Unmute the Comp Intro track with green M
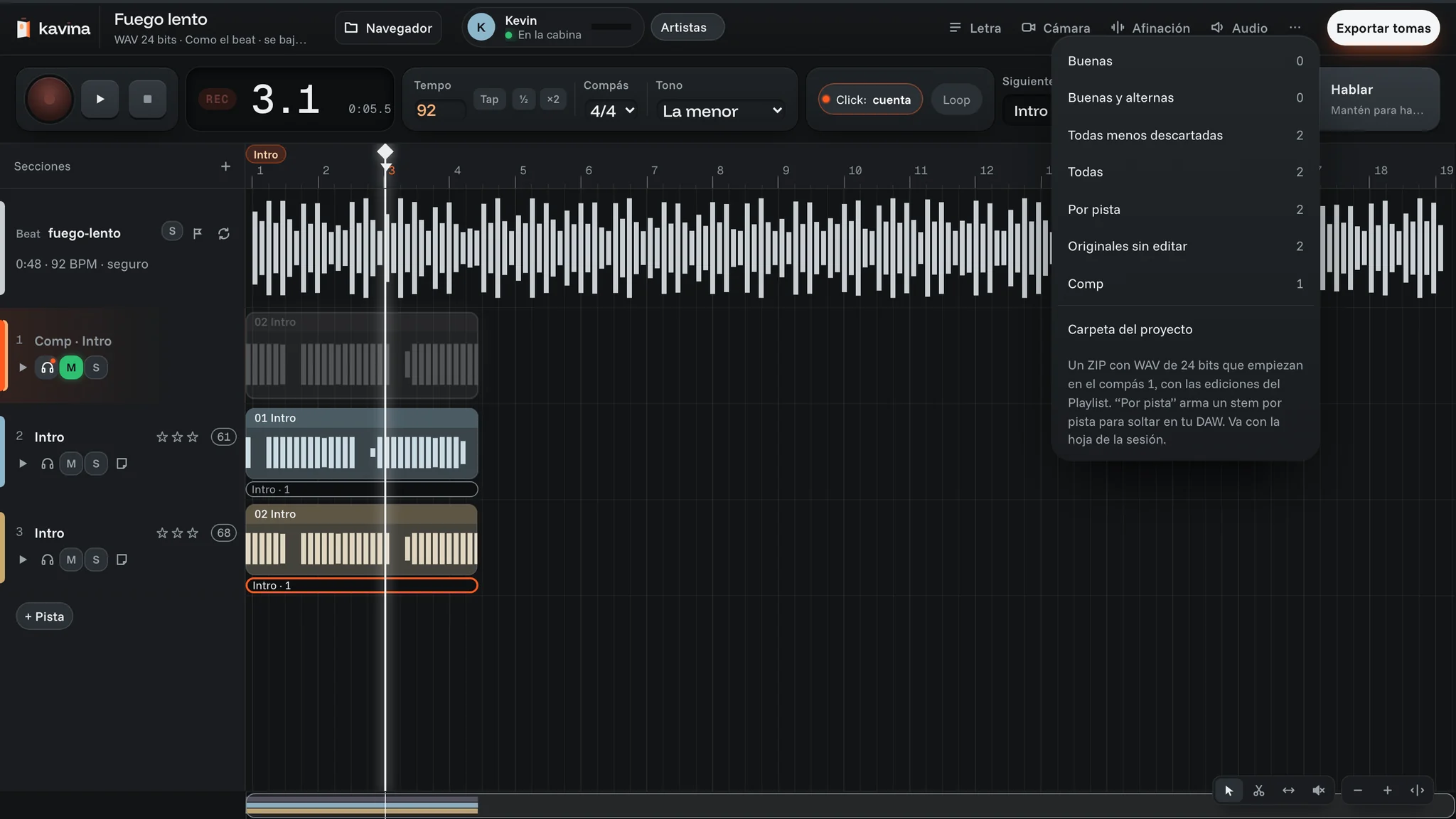1456x819 pixels. coord(71,368)
